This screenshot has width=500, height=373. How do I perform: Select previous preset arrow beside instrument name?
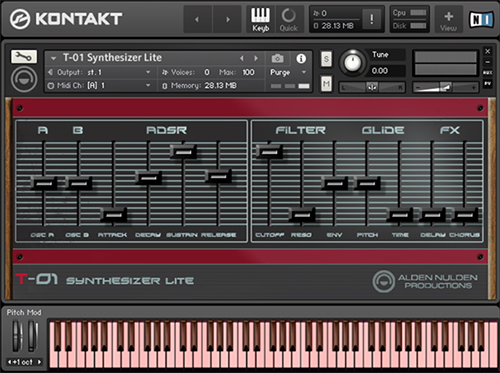pos(242,58)
